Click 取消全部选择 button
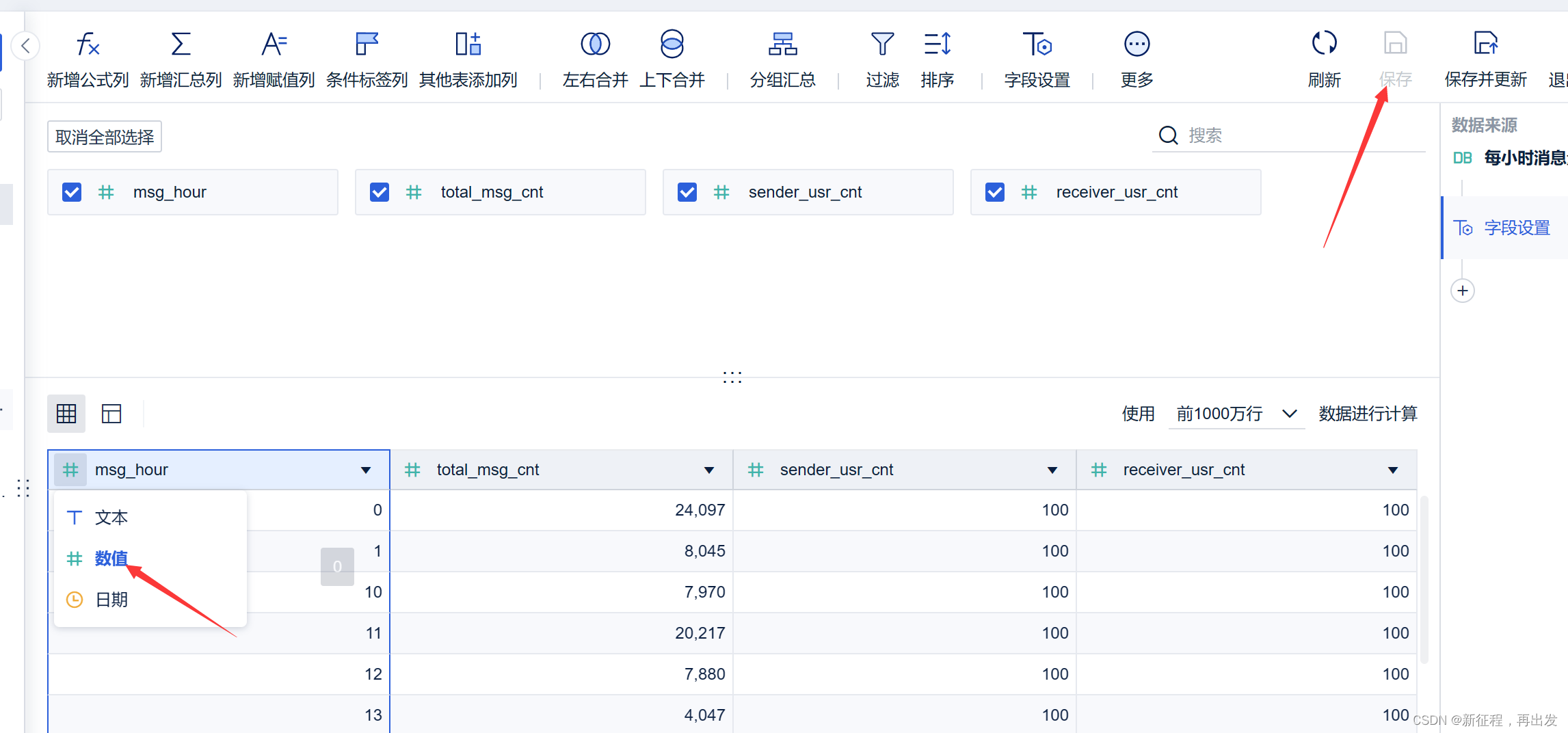 (x=105, y=137)
